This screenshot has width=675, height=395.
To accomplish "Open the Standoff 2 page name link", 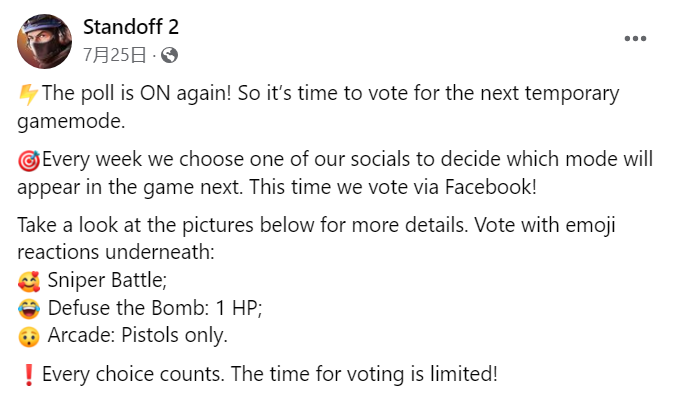I will pos(130,27).
